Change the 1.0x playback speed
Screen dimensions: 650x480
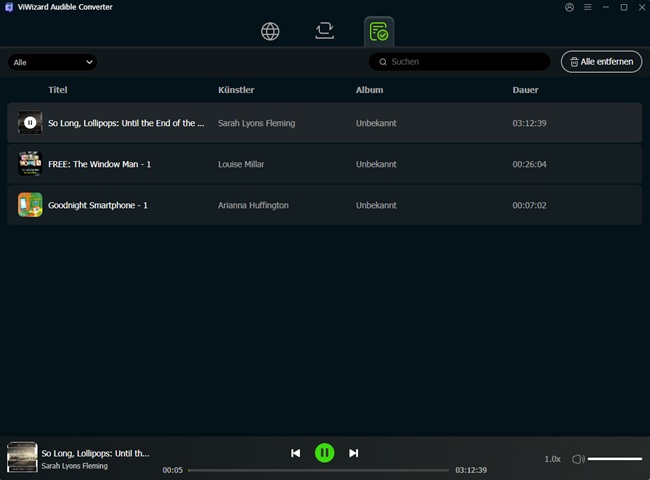(x=552, y=459)
